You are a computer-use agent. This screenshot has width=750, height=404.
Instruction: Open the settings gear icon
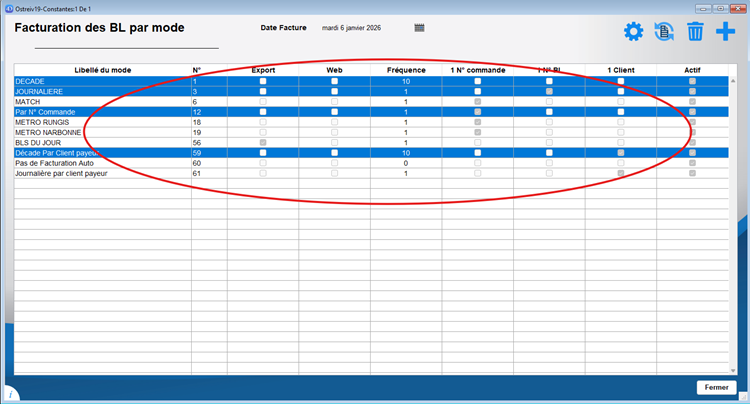point(633,32)
